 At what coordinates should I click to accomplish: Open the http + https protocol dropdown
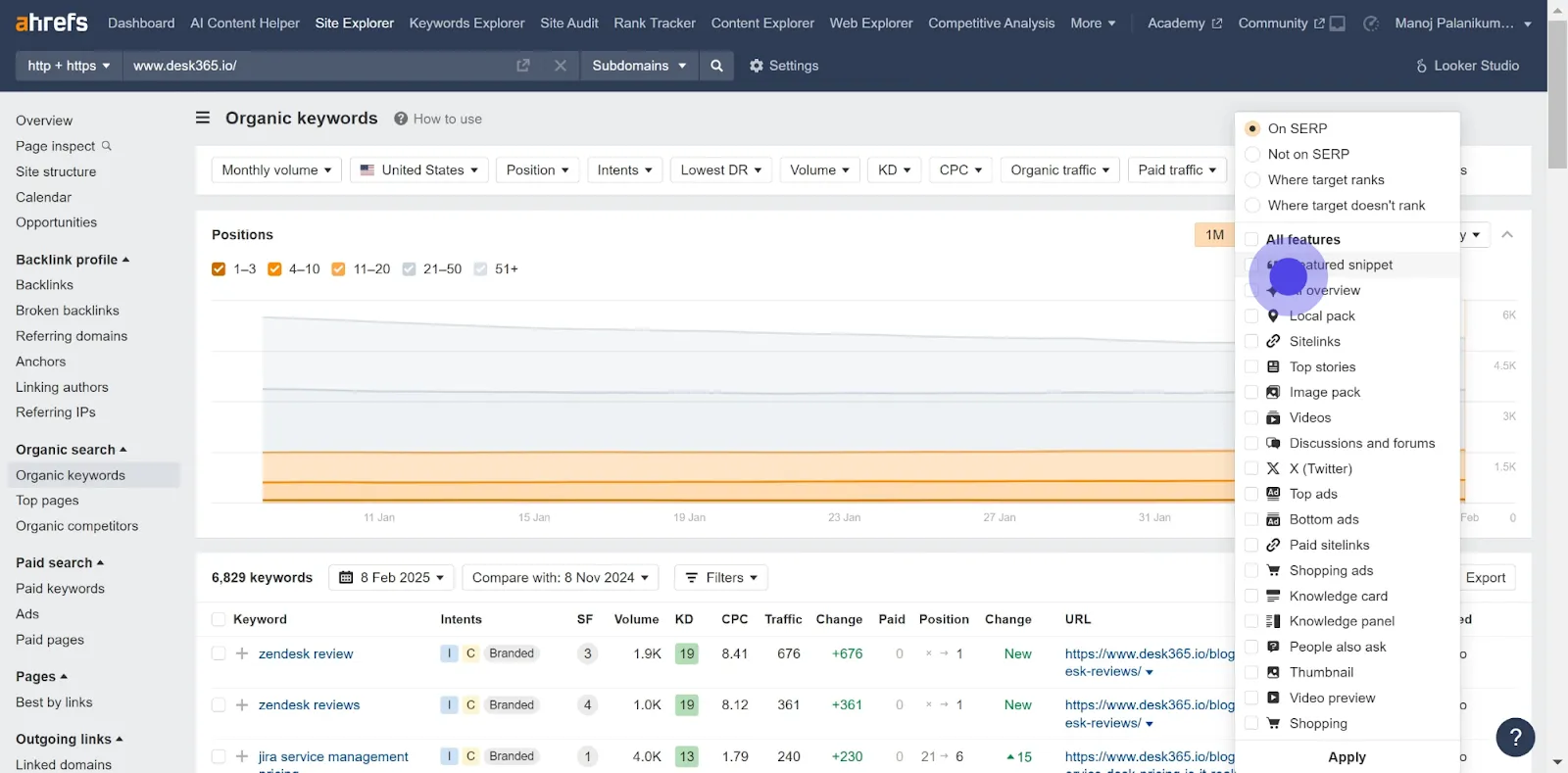tap(69, 66)
